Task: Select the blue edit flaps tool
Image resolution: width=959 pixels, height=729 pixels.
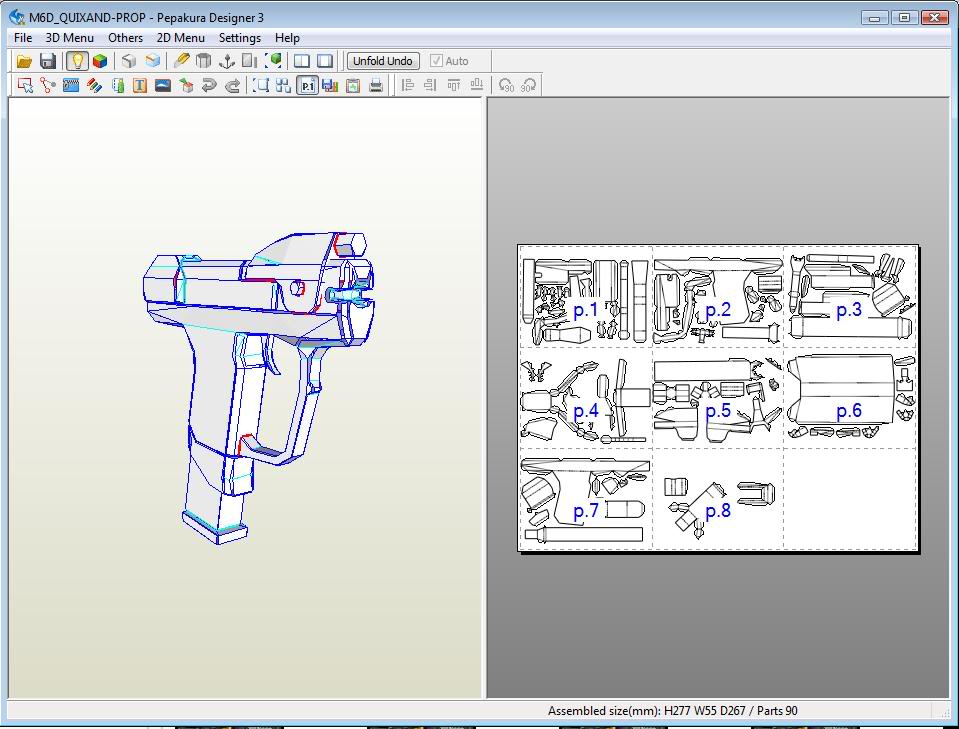Action: pos(71,85)
